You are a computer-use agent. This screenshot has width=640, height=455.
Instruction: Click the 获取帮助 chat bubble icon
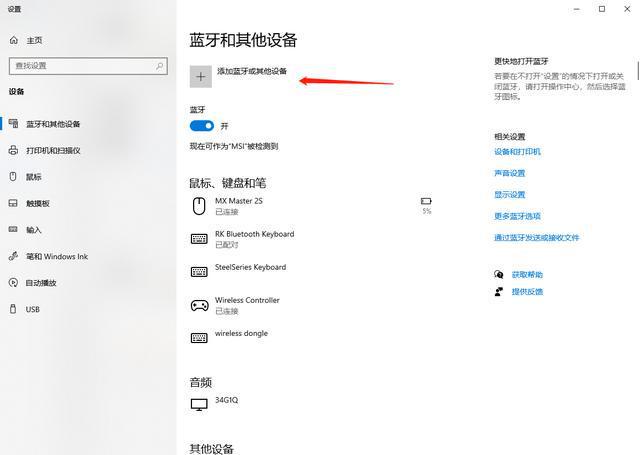499,274
